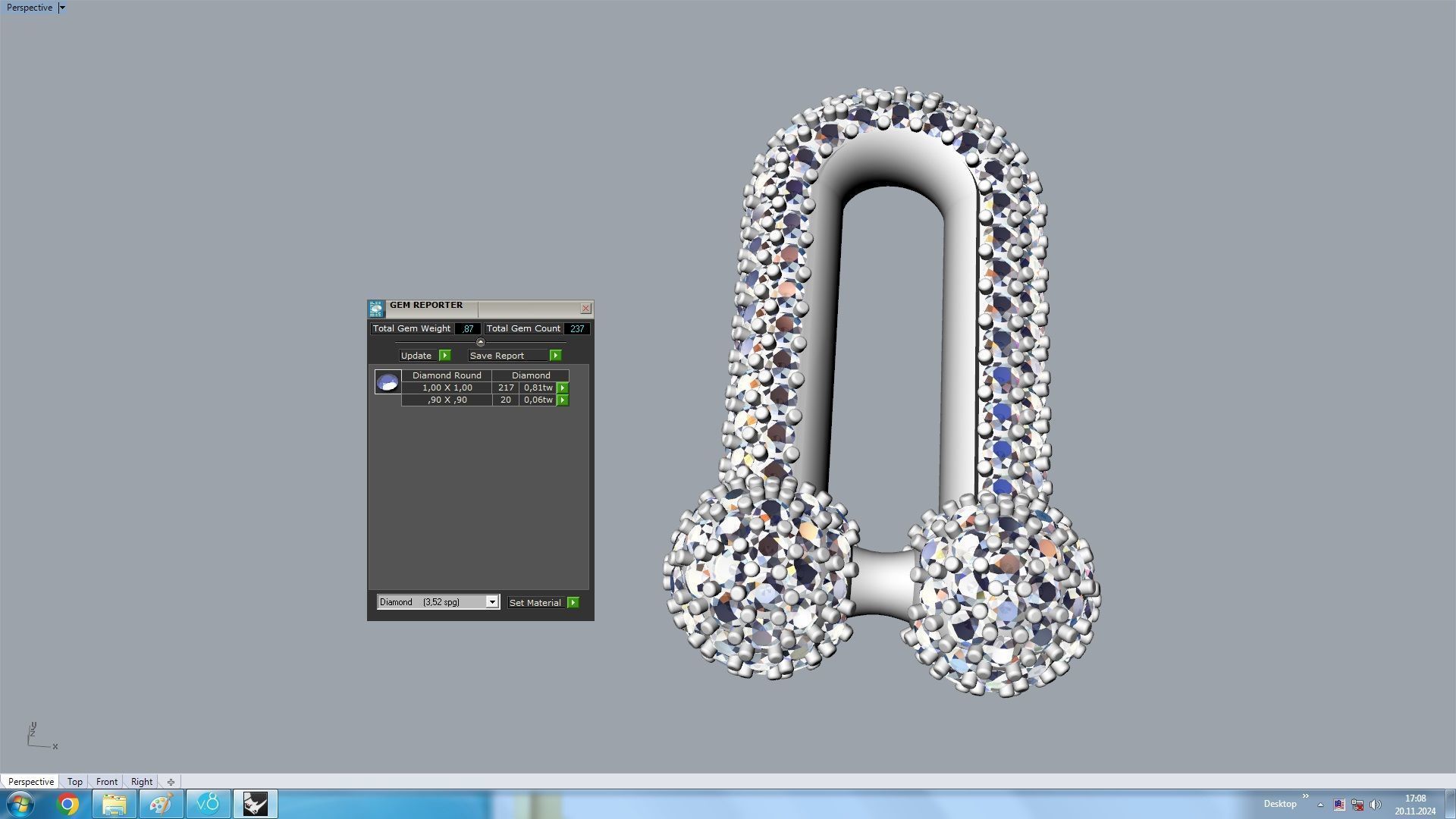Click the Update green arrow button
This screenshot has height=819, width=1456.
coord(445,356)
